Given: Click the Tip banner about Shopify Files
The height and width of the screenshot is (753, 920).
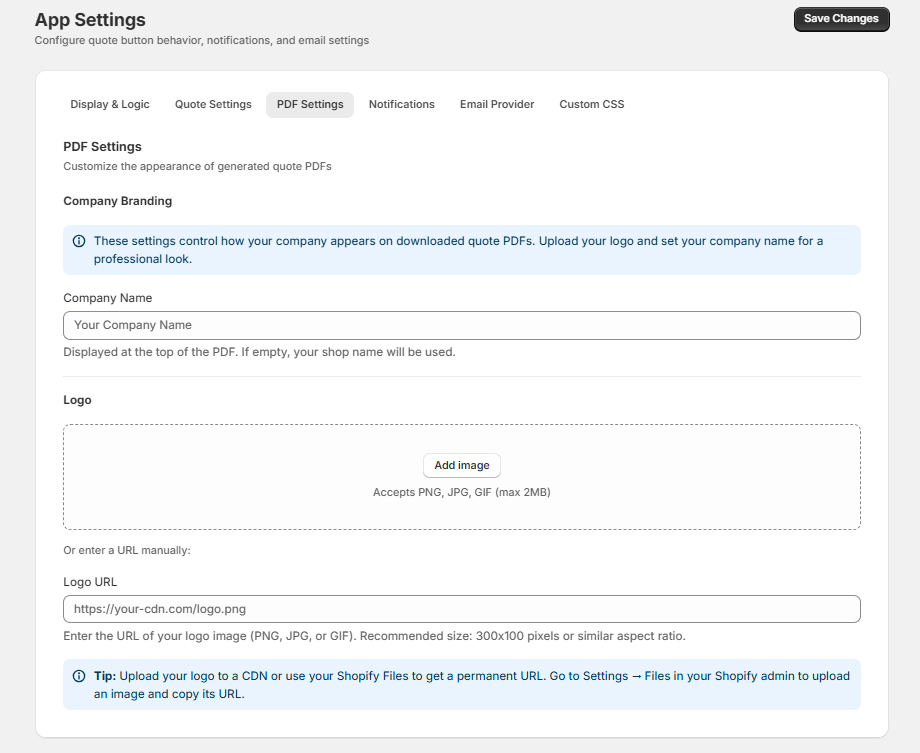Looking at the screenshot, I should coord(461,684).
